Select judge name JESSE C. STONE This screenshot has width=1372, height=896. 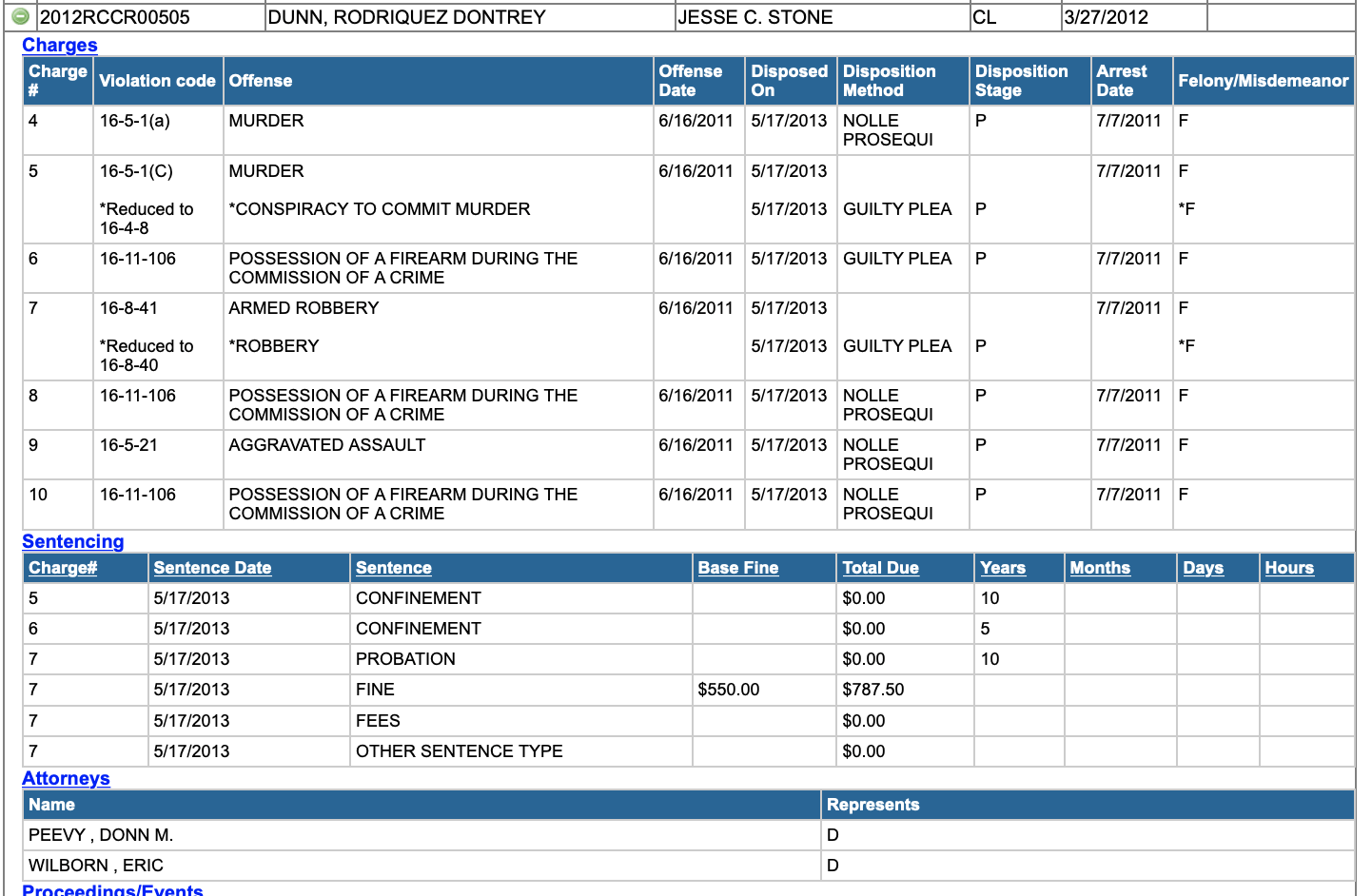[x=755, y=17]
